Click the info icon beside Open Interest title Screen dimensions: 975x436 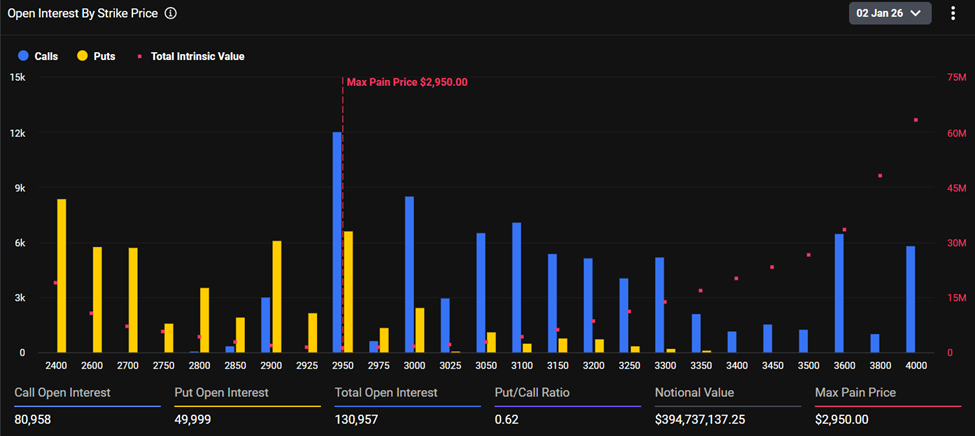pos(171,14)
